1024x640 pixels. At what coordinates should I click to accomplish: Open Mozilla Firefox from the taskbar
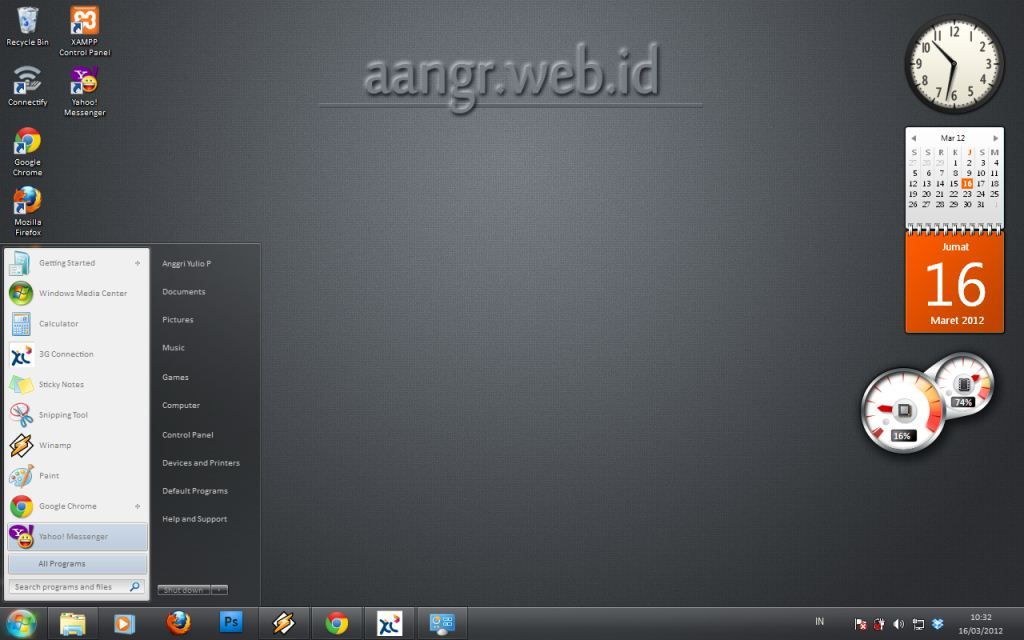point(176,622)
